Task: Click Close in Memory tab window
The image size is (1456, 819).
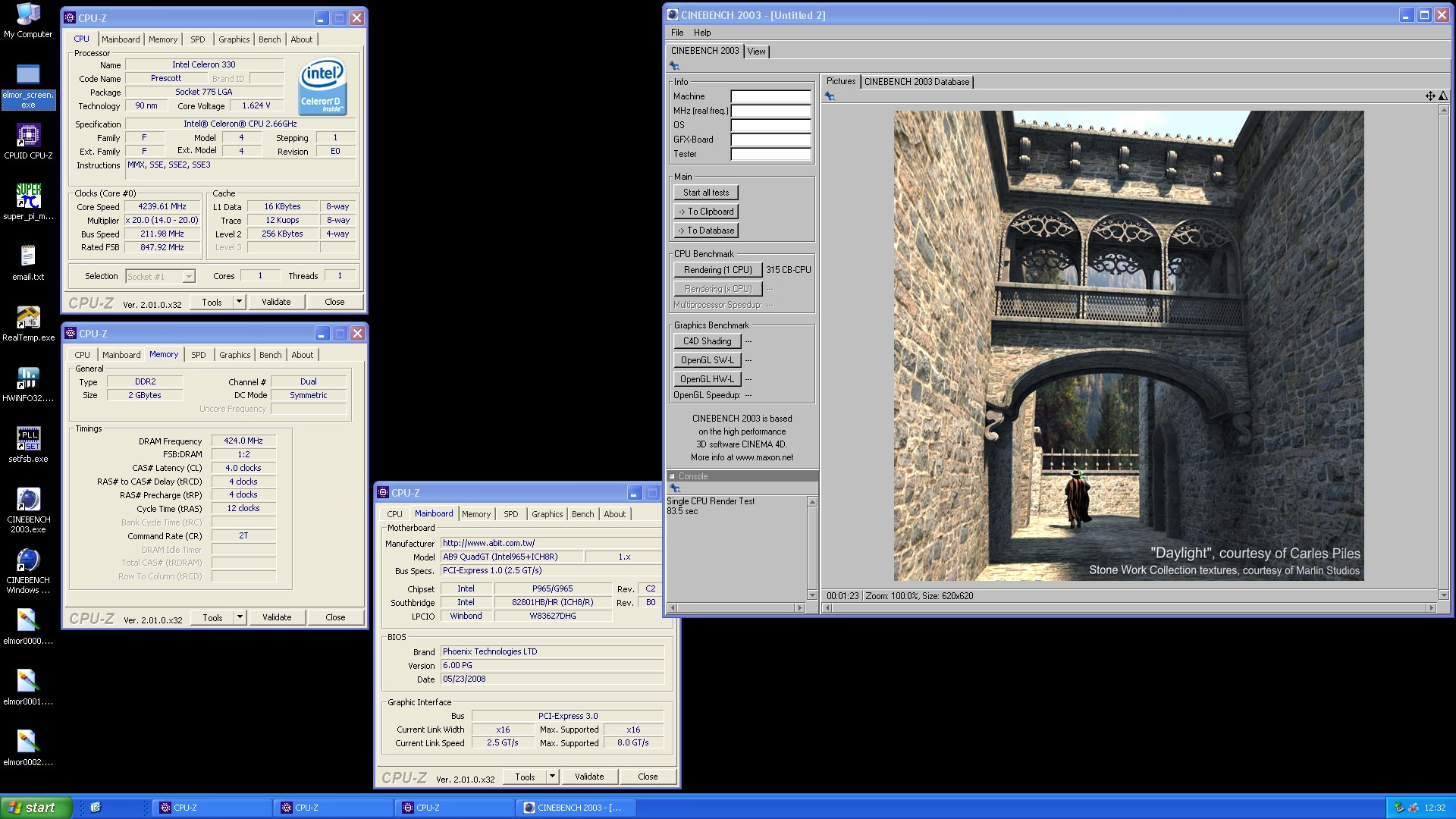Action: pyautogui.click(x=335, y=617)
